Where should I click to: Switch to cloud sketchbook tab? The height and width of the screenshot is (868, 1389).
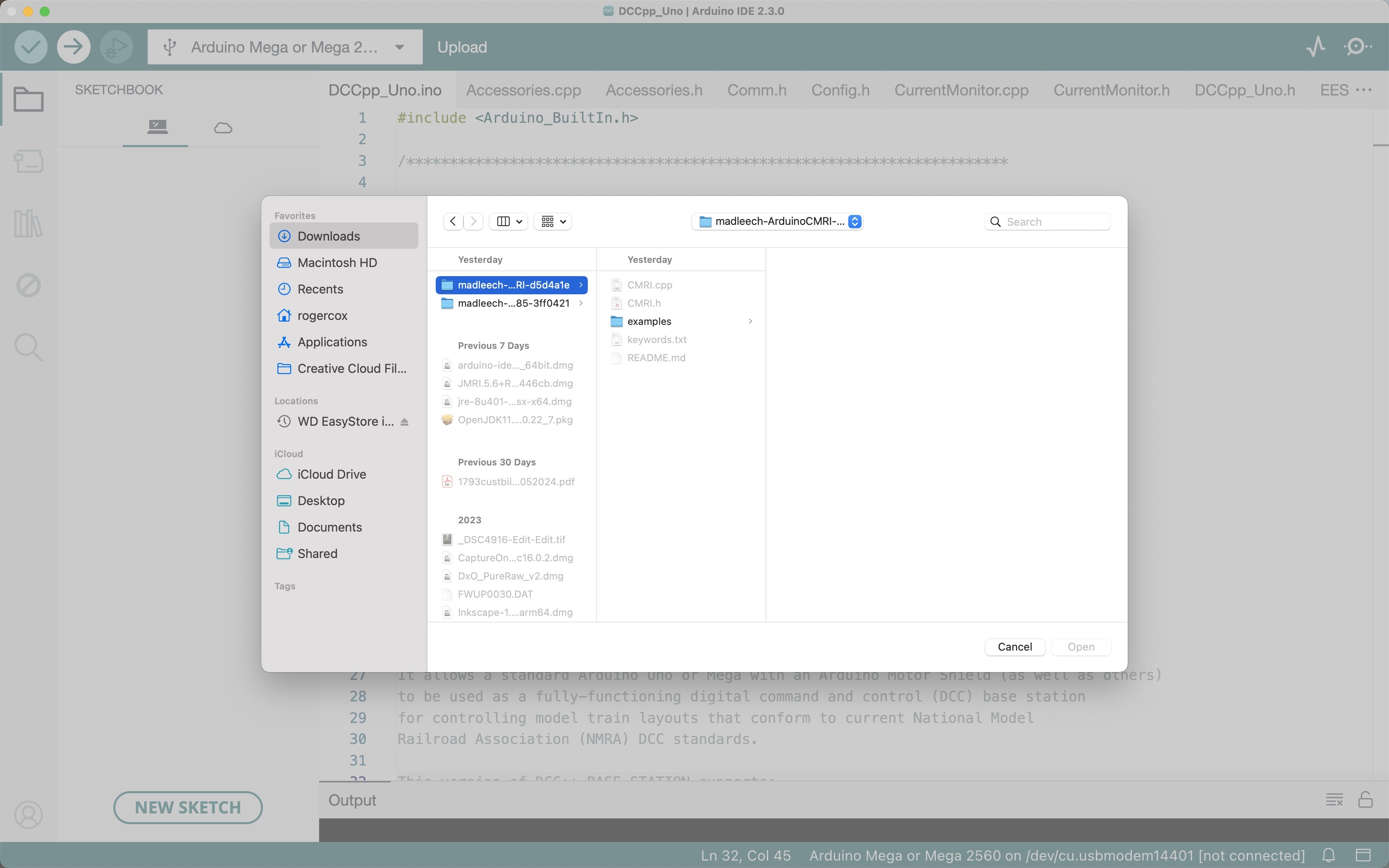pyautogui.click(x=223, y=127)
